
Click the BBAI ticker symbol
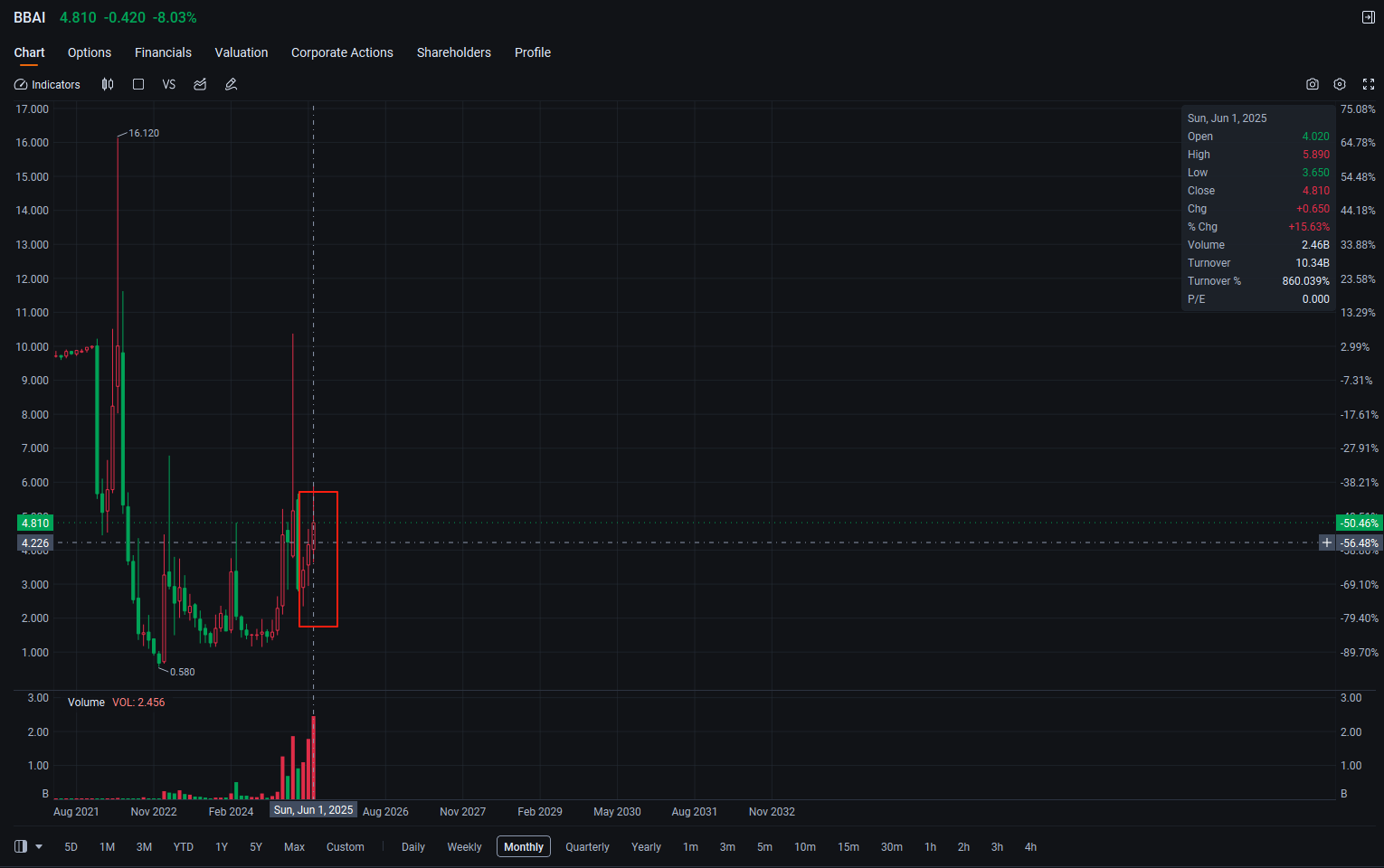tap(30, 17)
